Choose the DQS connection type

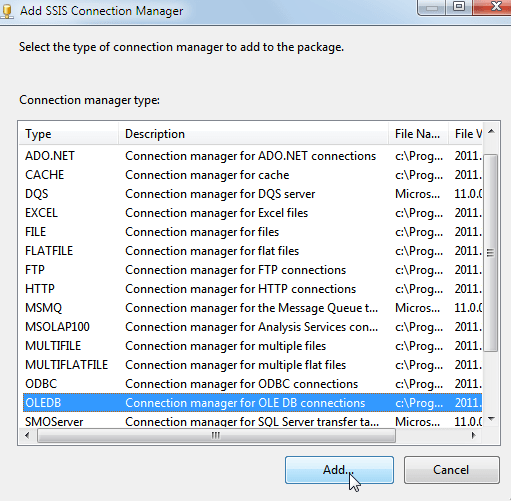(x=252, y=194)
